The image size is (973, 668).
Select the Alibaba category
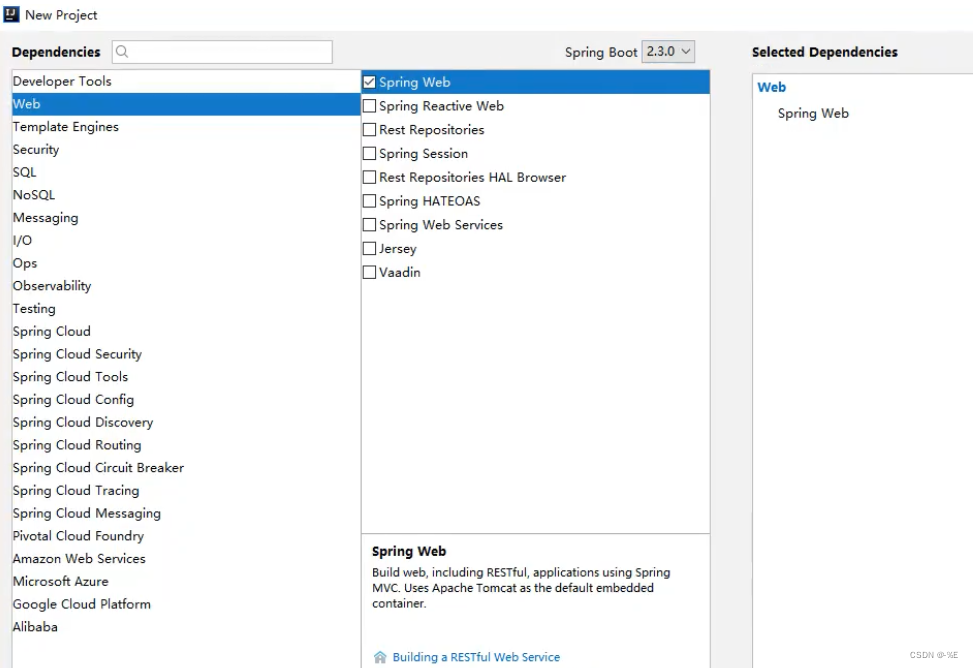click(x=186, y=627)
